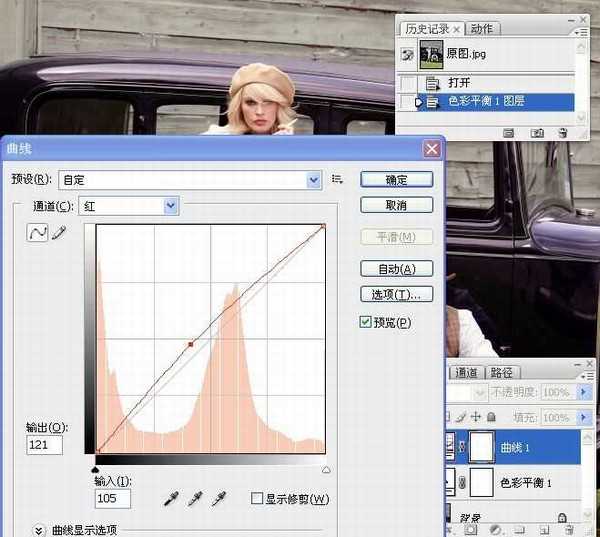Switch to the 路径 paths tab
600x537 pixels.
500,372
